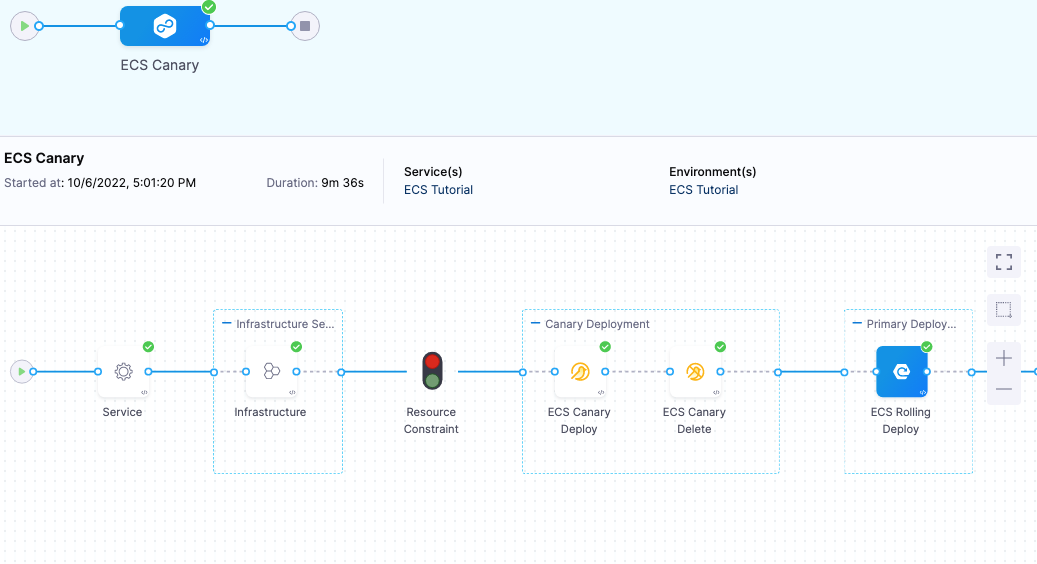1037x564 pixels.
Task: Click the pipeline end stop icon
Action: [x=306, y=26]
